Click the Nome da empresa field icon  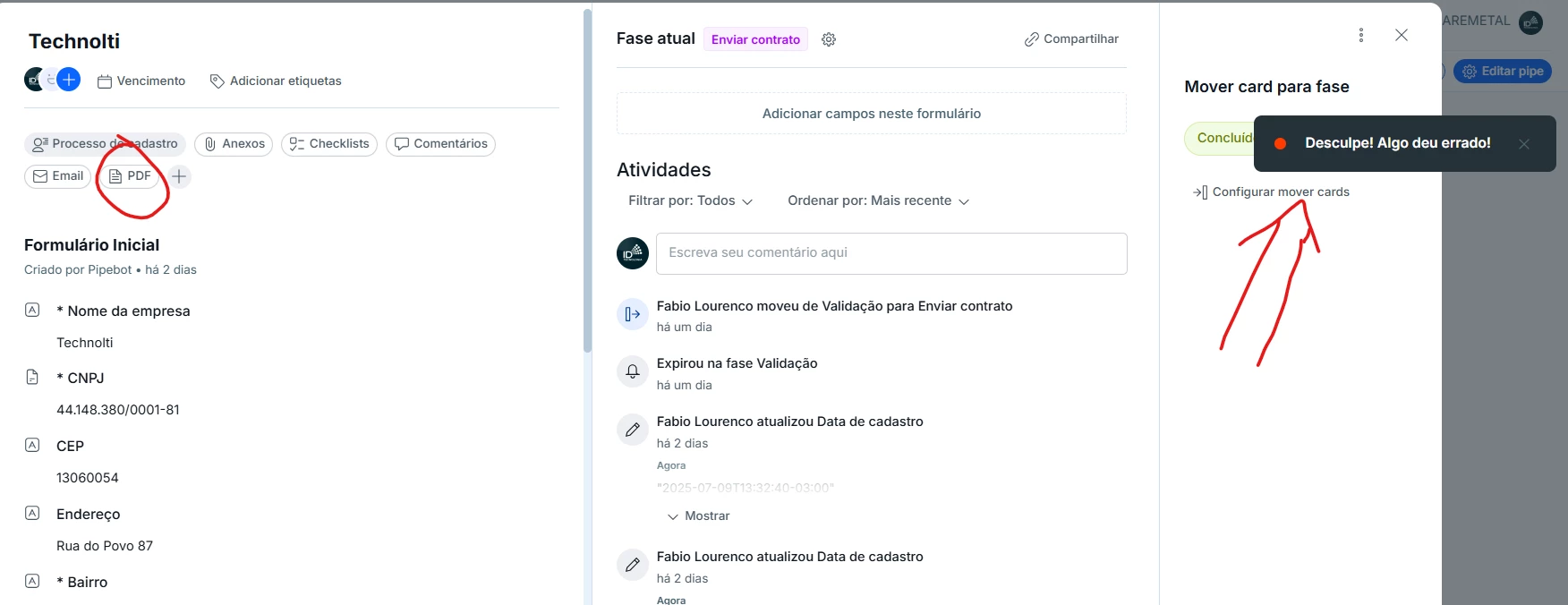(x=32, y=310)
